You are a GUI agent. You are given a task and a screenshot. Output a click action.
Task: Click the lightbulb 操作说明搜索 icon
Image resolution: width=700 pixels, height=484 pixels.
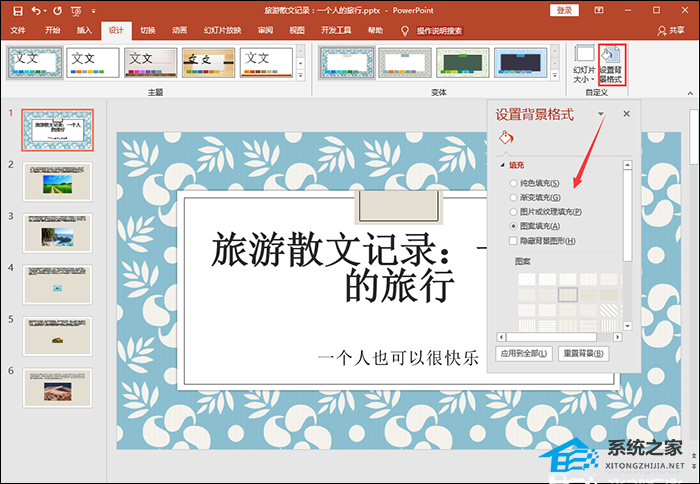[x=405, y=31]
